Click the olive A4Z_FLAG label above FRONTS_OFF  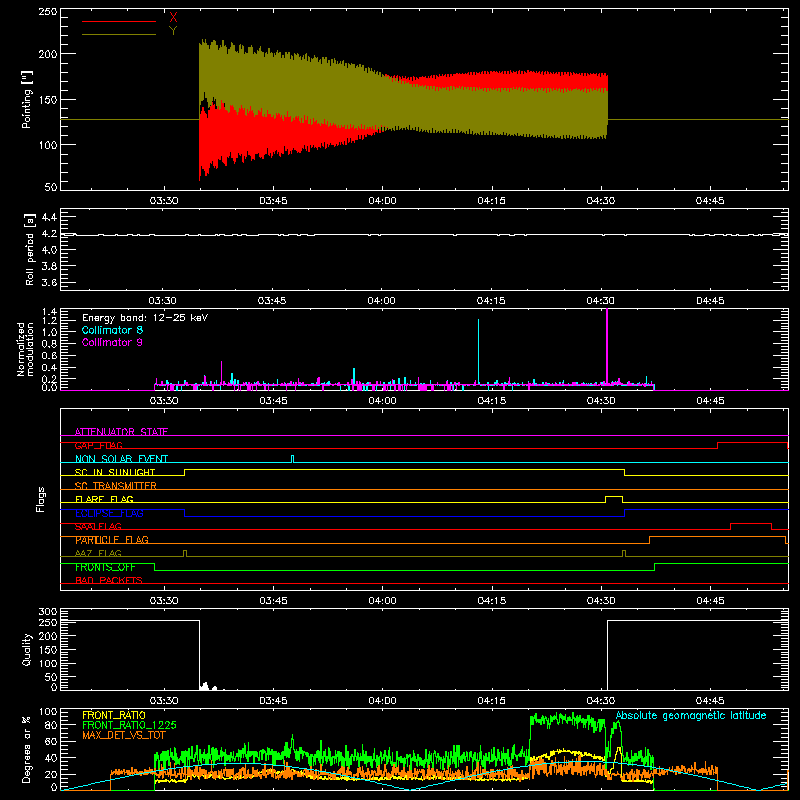click(x=98, y=553)
